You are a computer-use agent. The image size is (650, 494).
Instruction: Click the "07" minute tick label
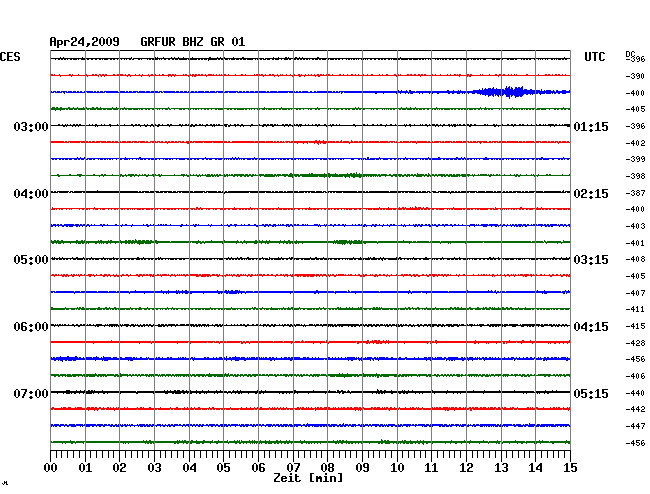(x=293, y=467)
